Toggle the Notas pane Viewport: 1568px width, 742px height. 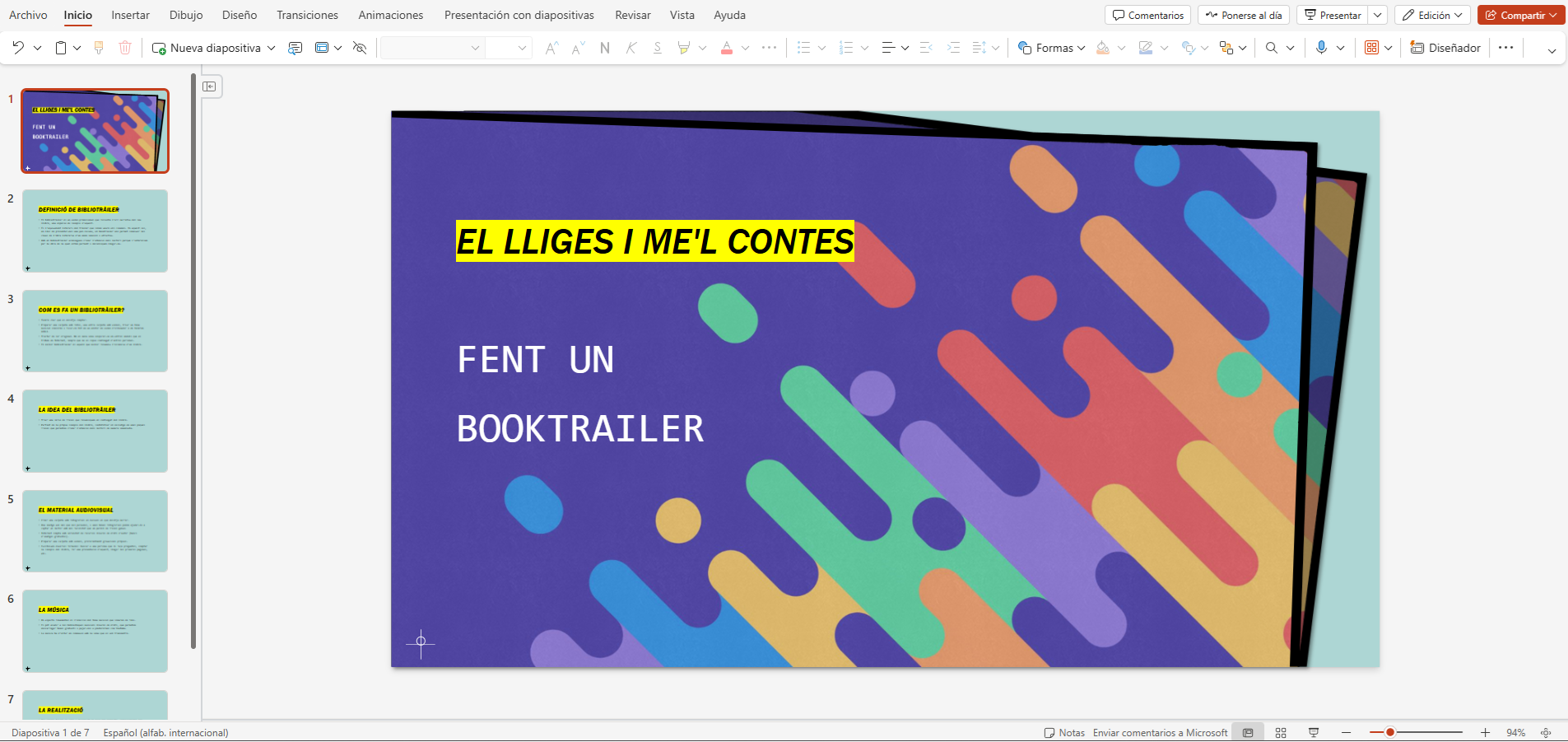coord(1064,732)
